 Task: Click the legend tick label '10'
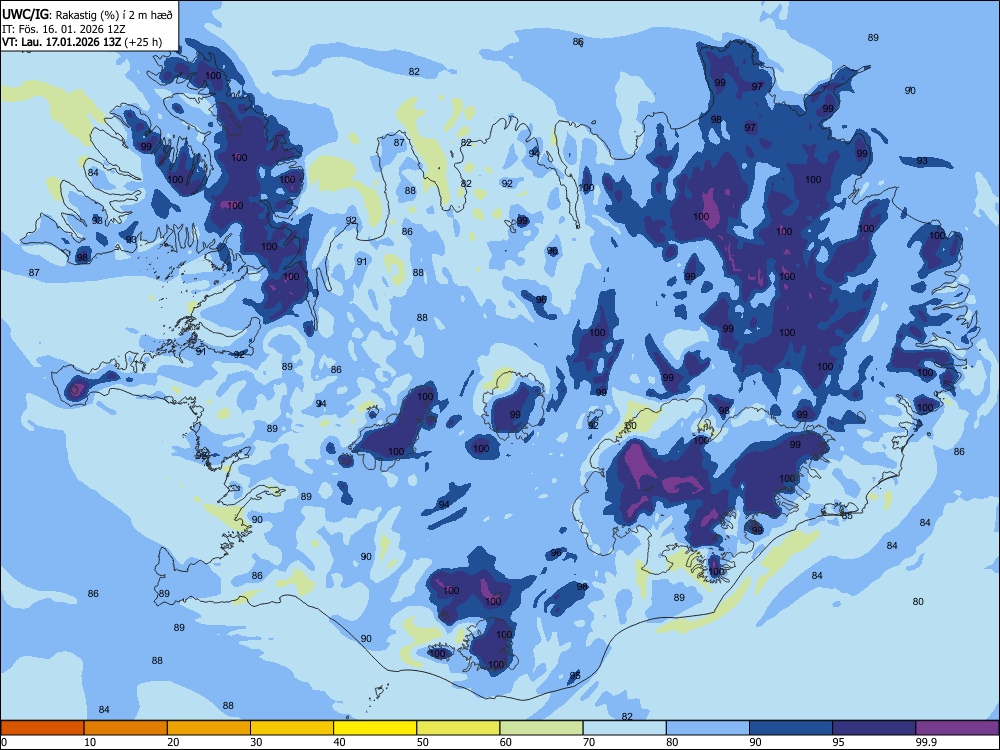click(x=90, y=742)
